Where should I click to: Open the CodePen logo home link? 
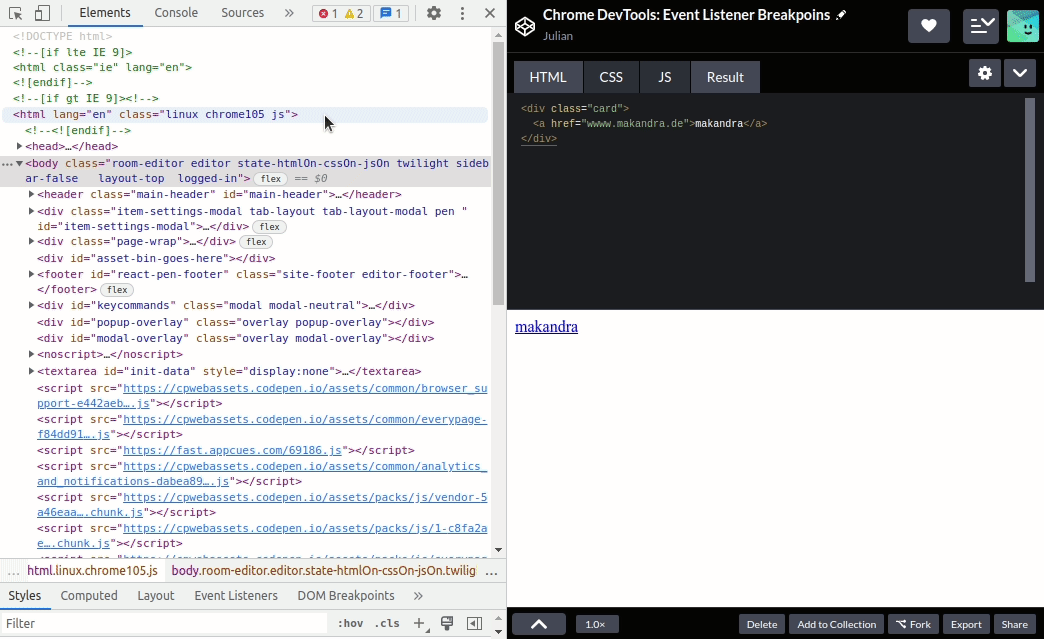click(x=525, y=26)
